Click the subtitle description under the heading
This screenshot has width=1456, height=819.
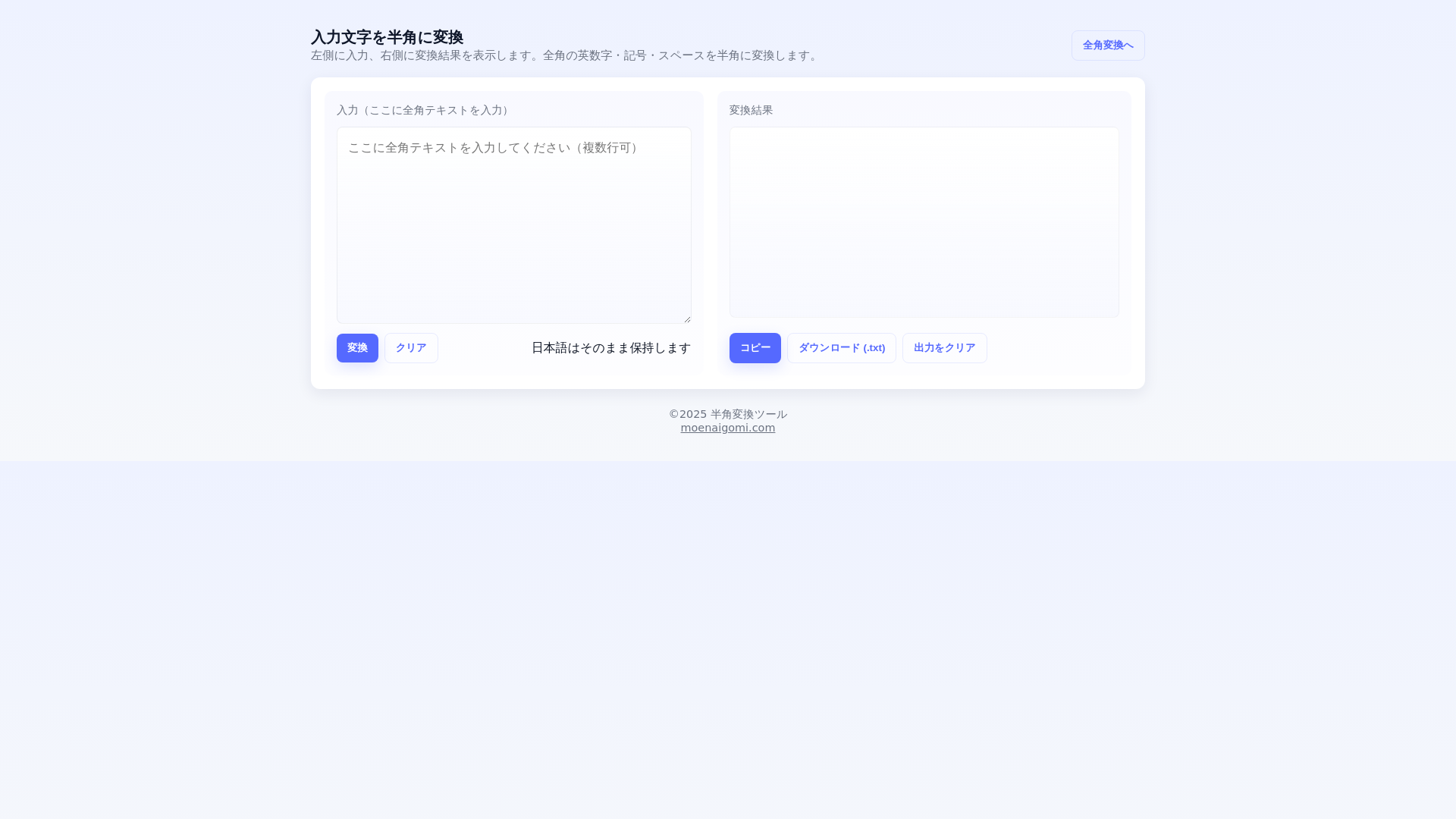click(x=565, y=55)
